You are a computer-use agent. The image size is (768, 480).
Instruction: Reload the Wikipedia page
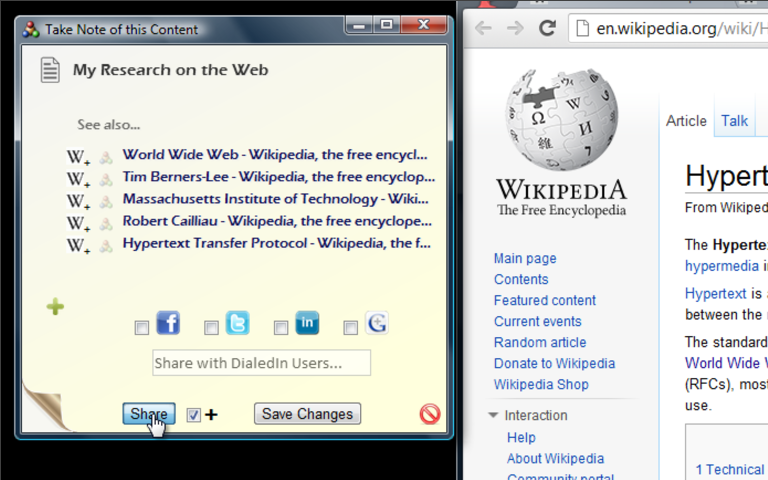[x=547, y=28]
